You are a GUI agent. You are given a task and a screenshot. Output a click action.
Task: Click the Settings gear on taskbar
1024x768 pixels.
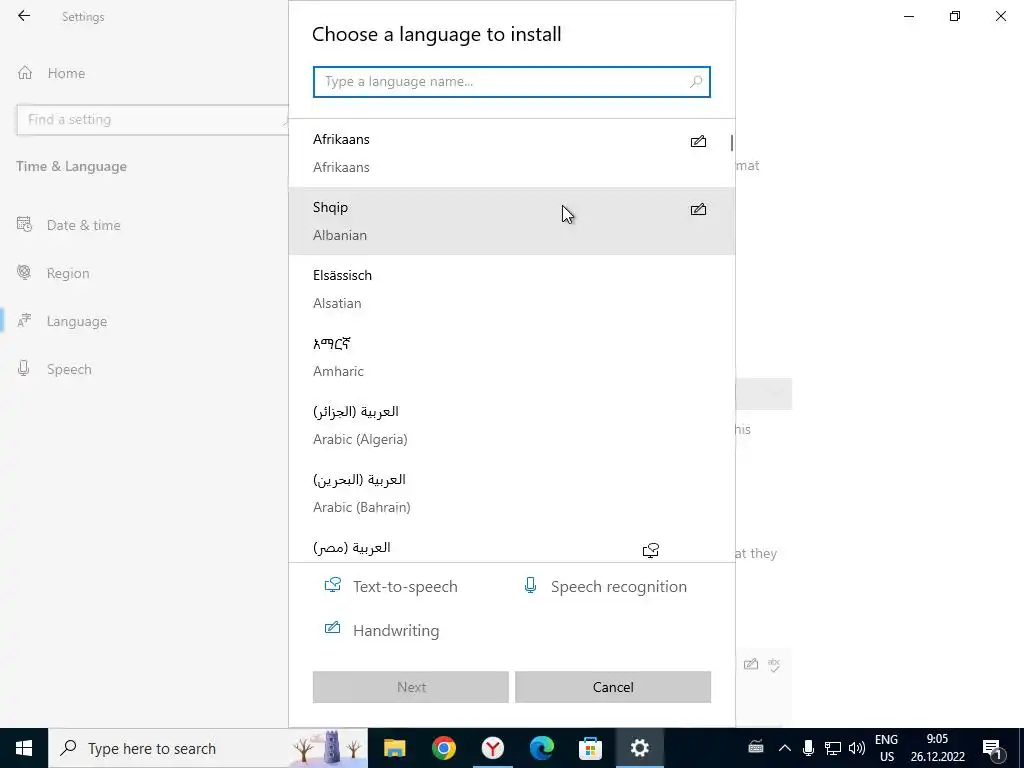tap(639, 748)
